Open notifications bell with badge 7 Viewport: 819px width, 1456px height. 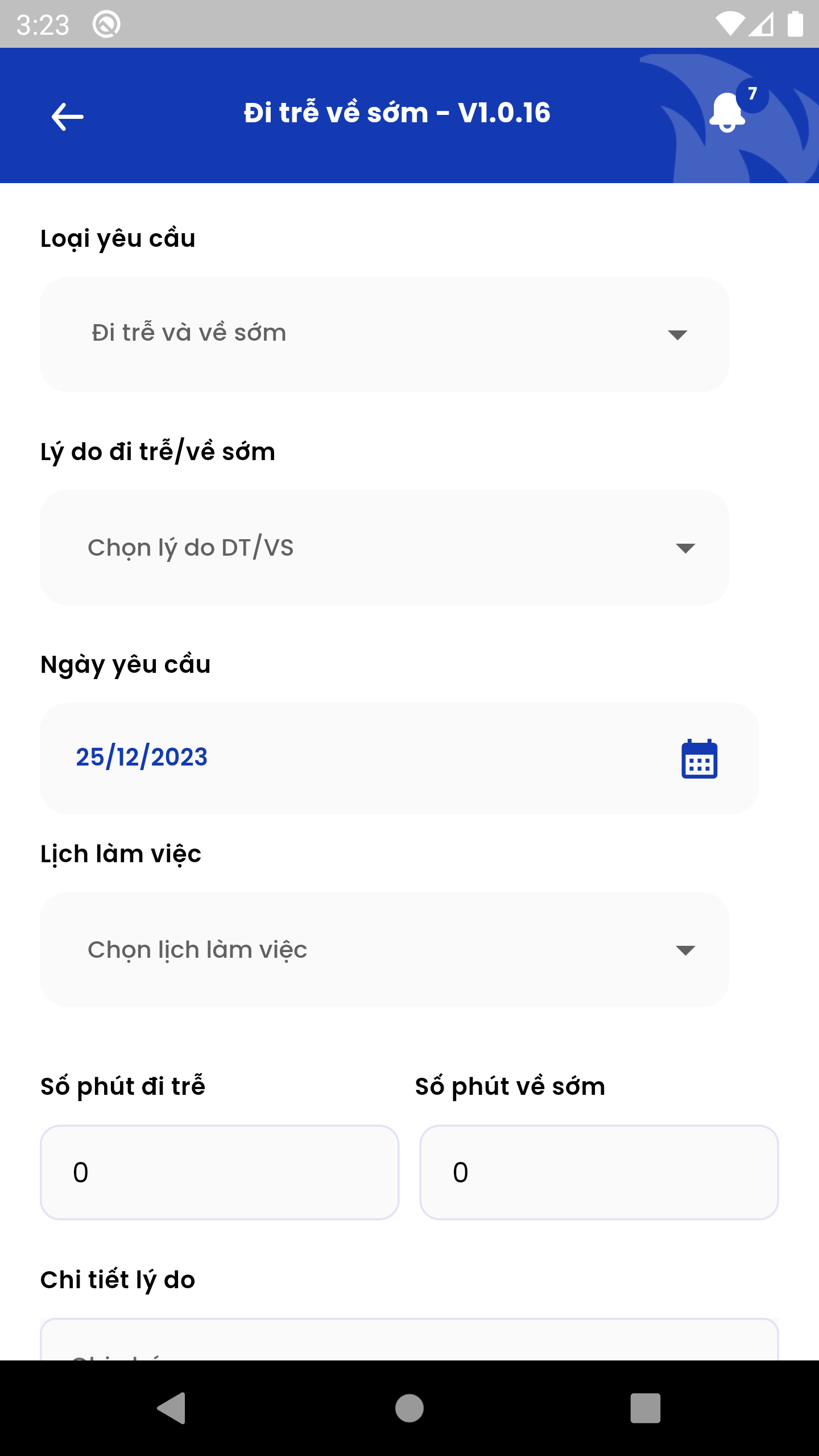(x=727, y=113)
